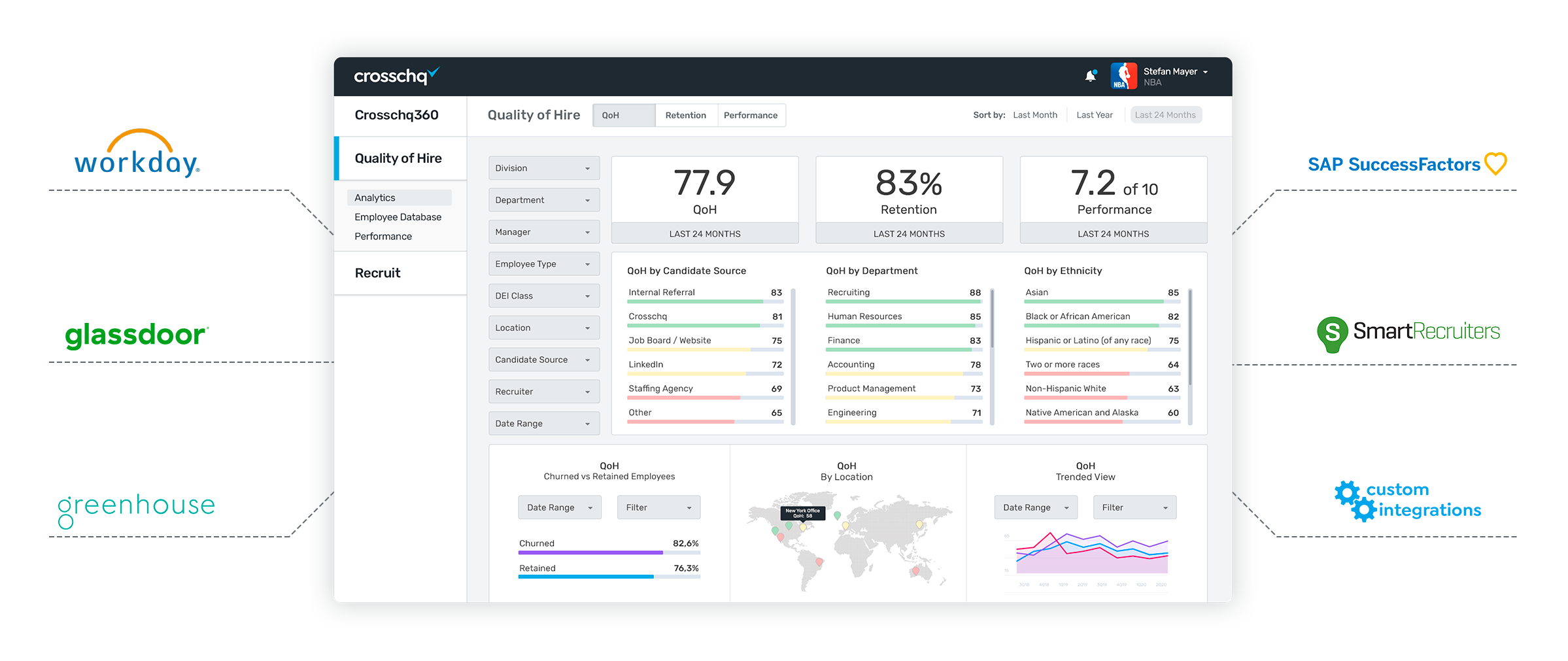Click the notification bell icon
The width and height of the screenshot is (1568, 661).
[1090, 76]
